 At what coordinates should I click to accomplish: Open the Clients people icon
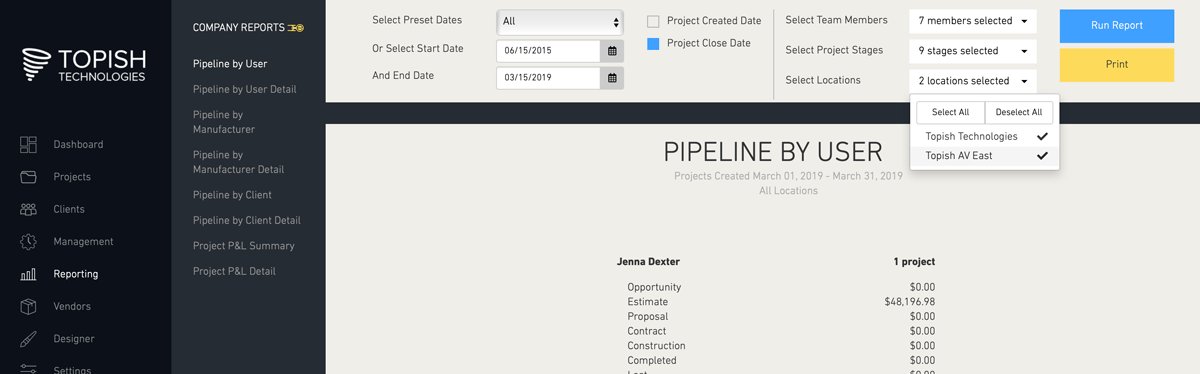[28, 209]
